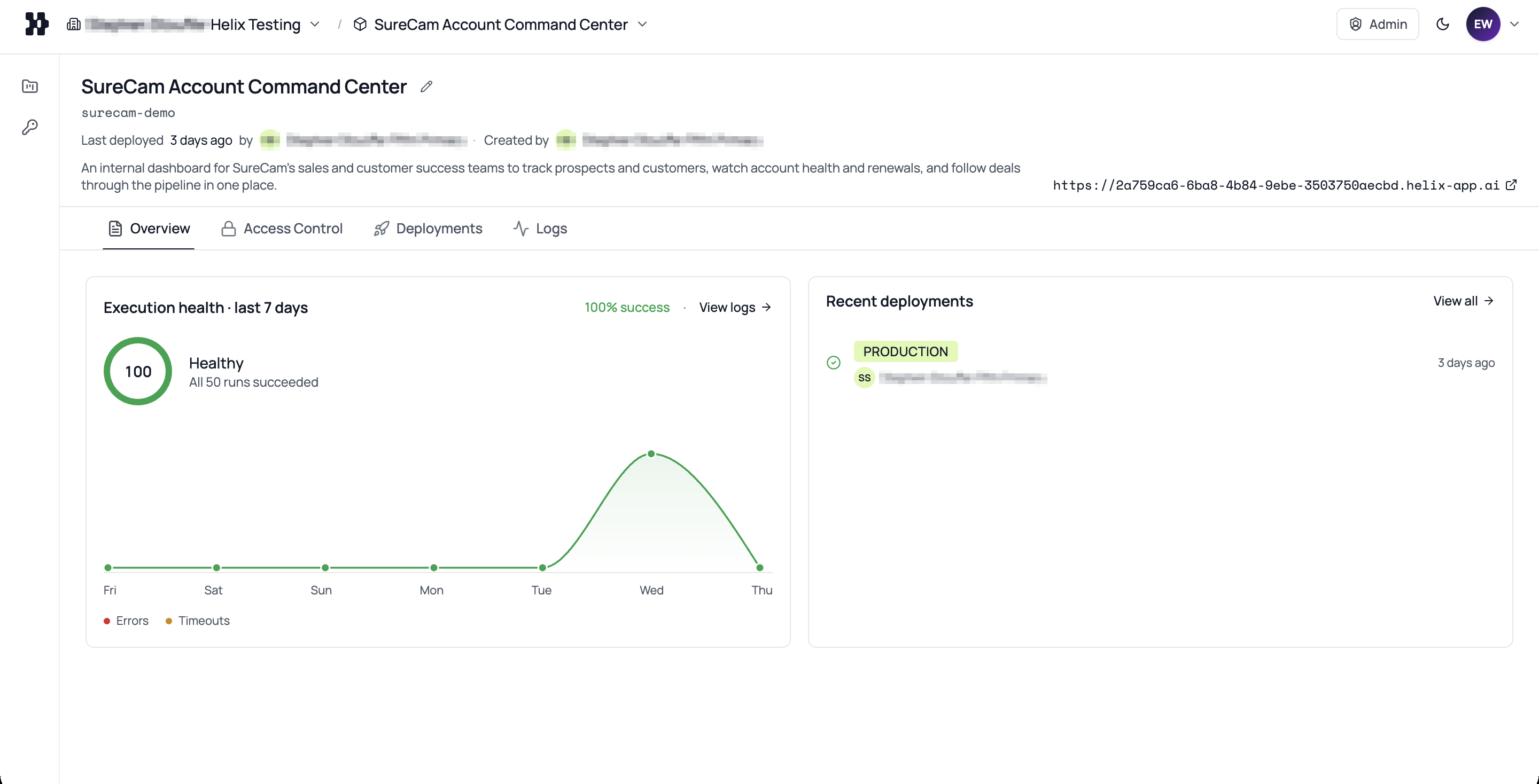This screenshot has width=1539, height=784.
Task: Click the 'All 50 runs succeeded' text
Action: coord(253,382)
